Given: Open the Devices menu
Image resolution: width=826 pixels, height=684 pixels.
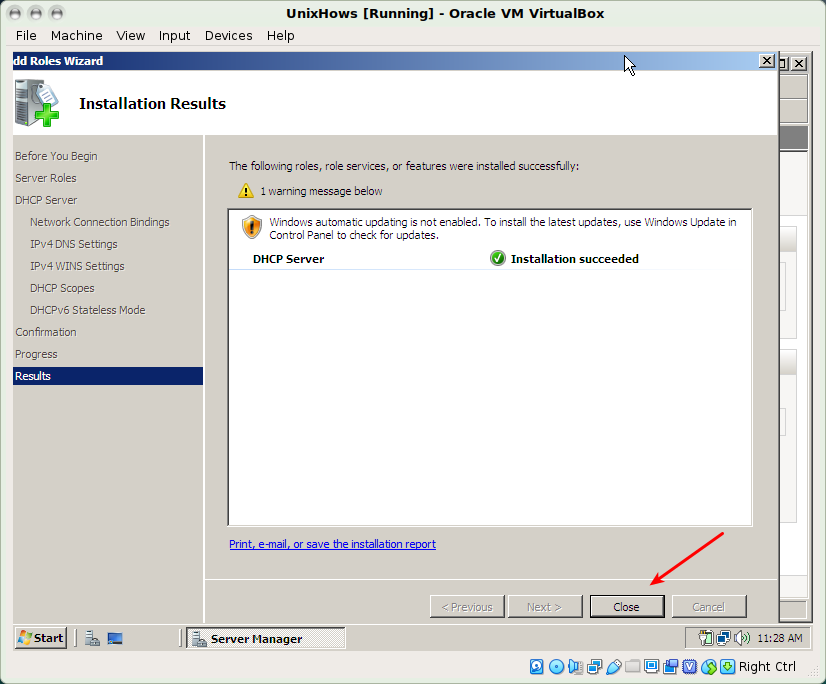Looking at the screenshot, I should pos(229,35).
